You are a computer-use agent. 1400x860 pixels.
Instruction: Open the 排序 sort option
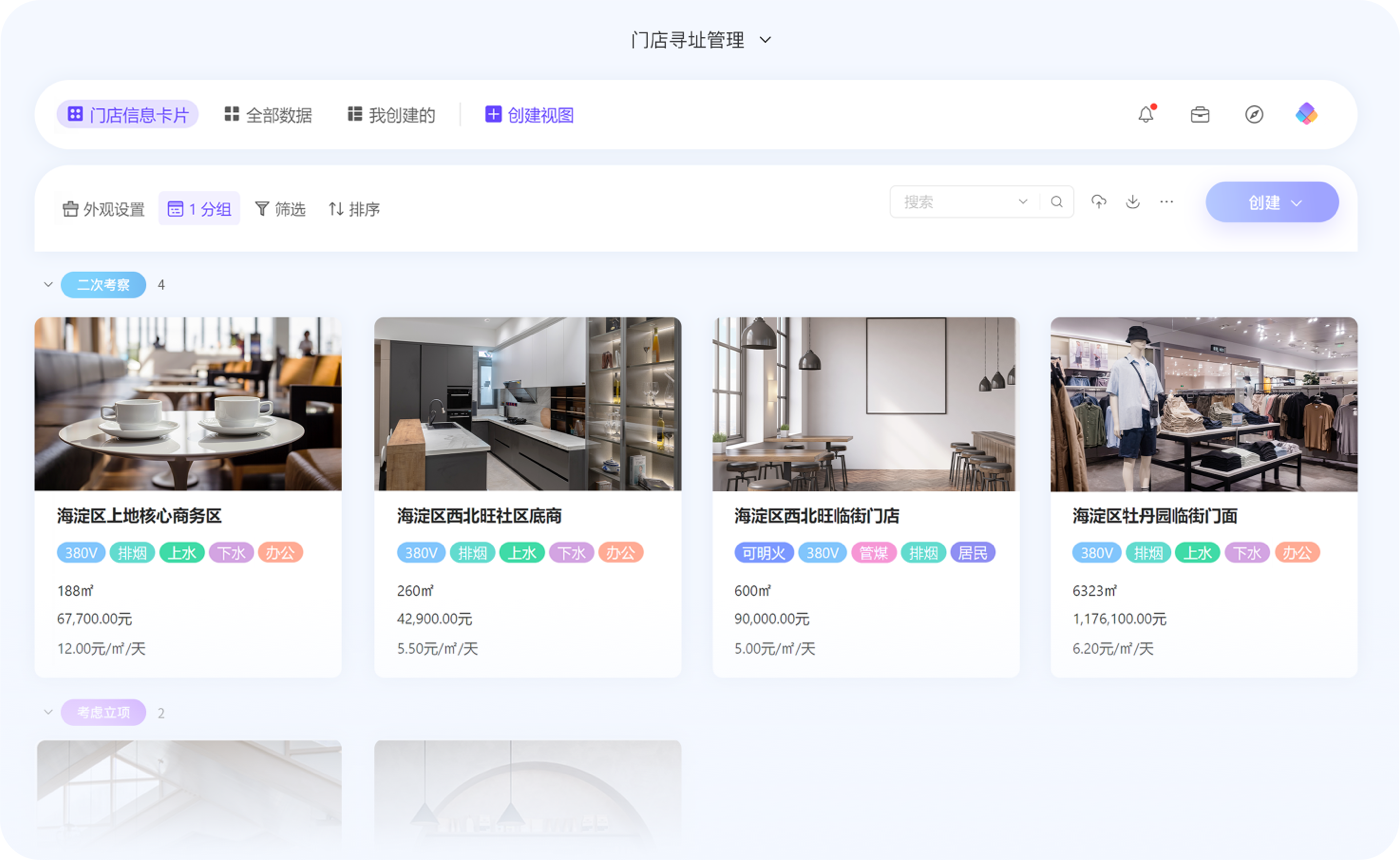354,209
